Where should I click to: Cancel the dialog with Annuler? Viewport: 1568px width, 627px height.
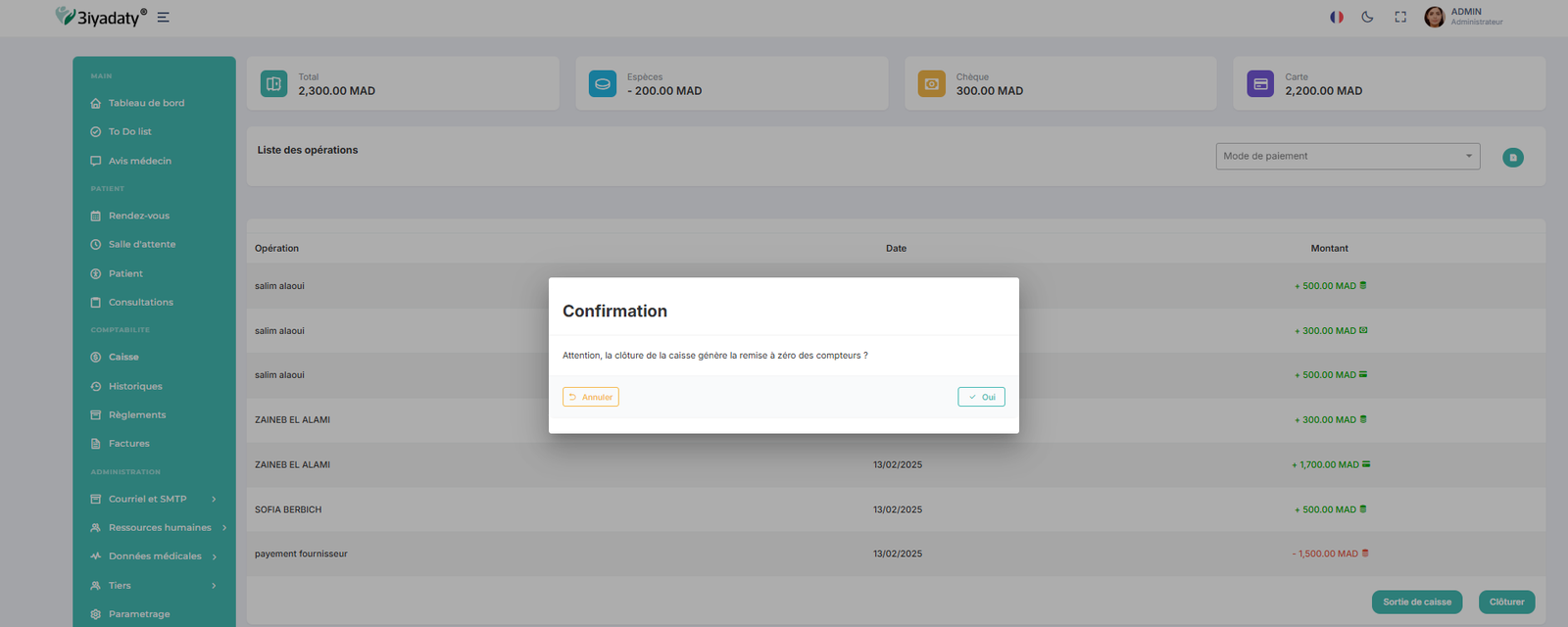[x=591, y=397]
